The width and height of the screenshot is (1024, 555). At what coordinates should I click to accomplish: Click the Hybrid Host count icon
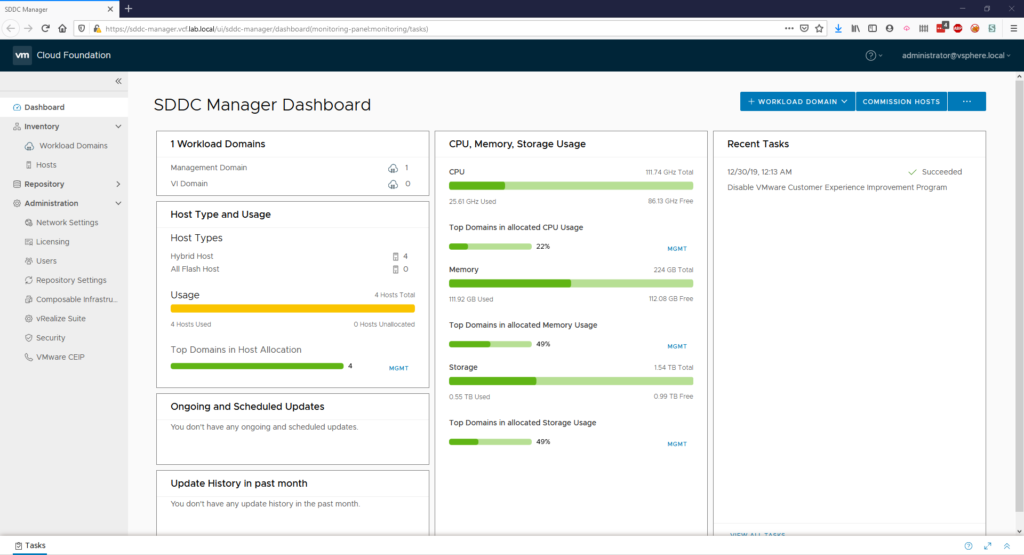coord(395,257)
